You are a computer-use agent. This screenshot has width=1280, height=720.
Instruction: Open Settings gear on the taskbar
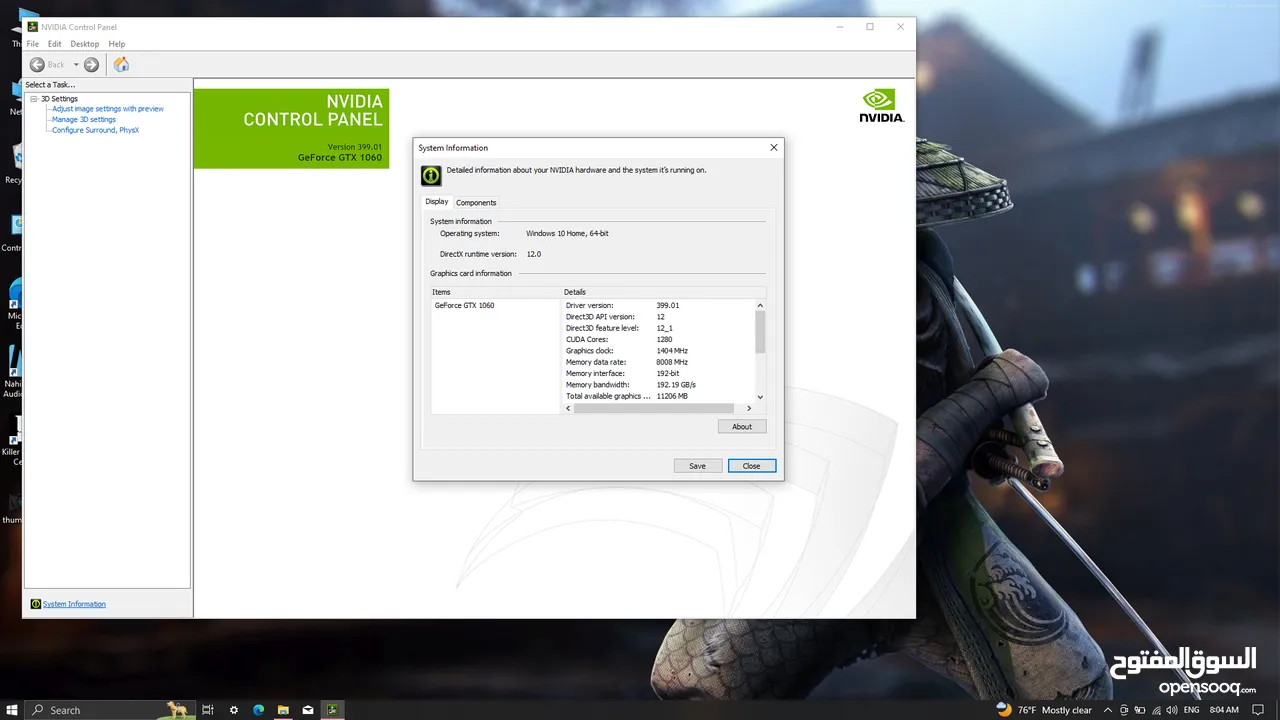[233, 710]
